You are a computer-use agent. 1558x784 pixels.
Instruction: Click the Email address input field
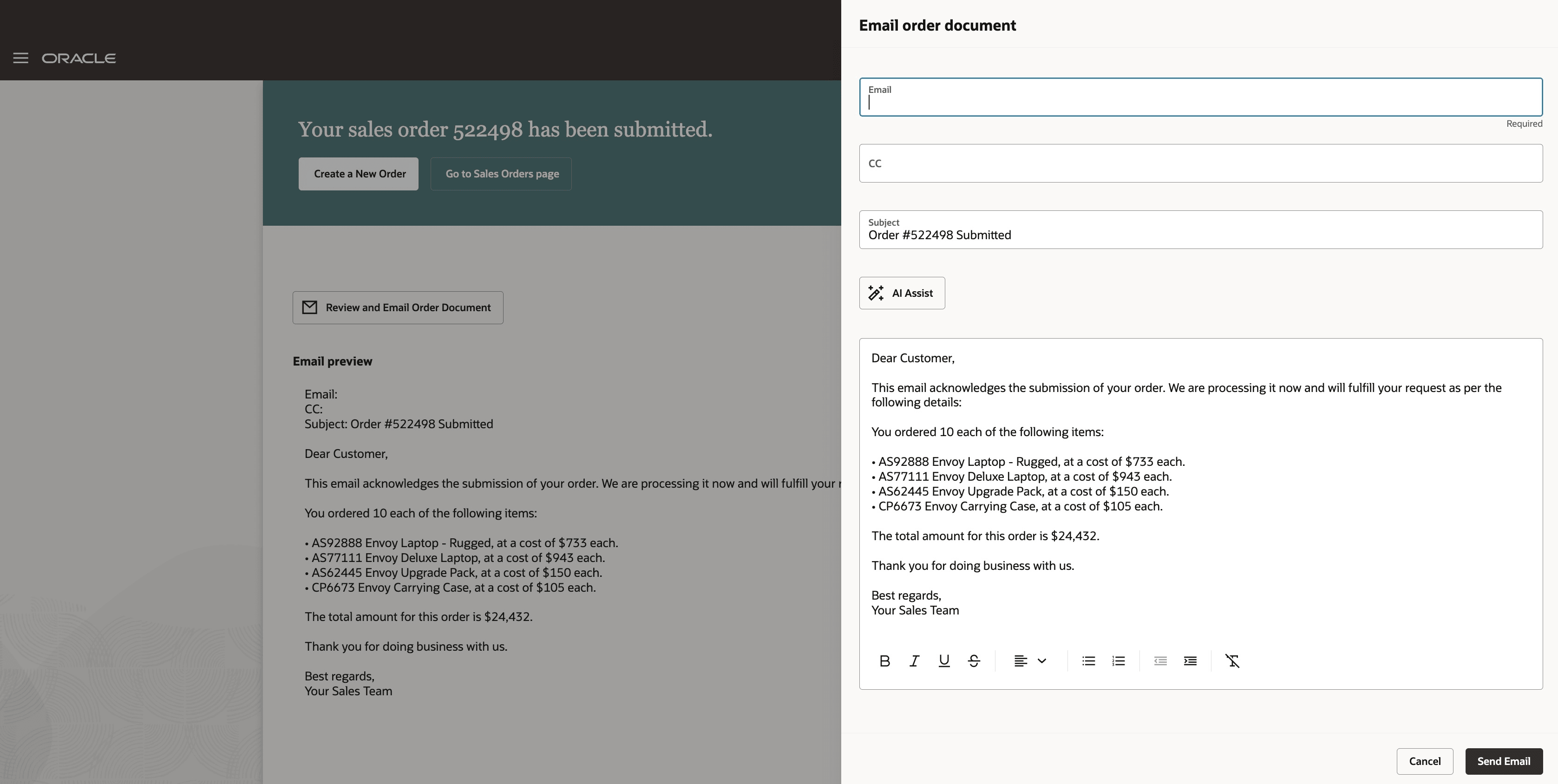(1201, 97)
